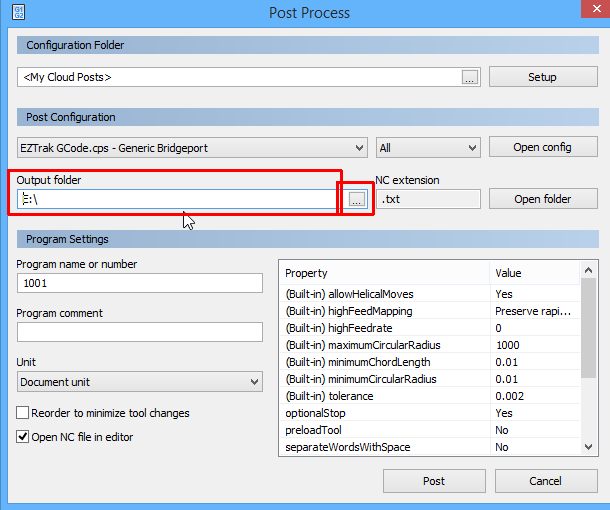Select the optionalStop property row
Viewport: 610px width, 510px height.
coord(429,413)
